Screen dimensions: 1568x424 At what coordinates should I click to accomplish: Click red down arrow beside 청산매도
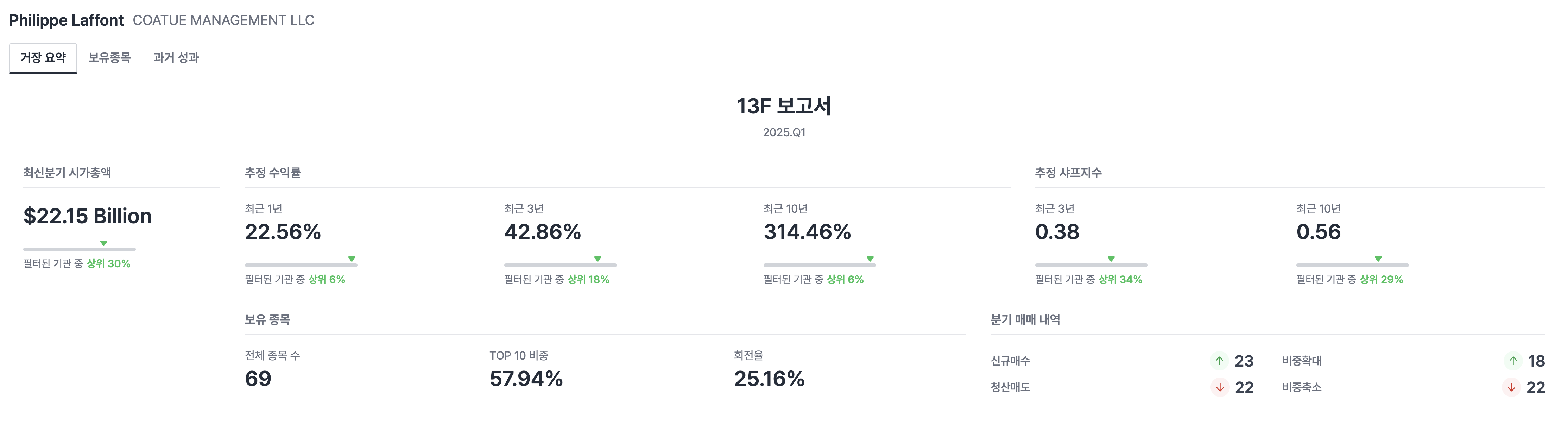point(1219,387)
